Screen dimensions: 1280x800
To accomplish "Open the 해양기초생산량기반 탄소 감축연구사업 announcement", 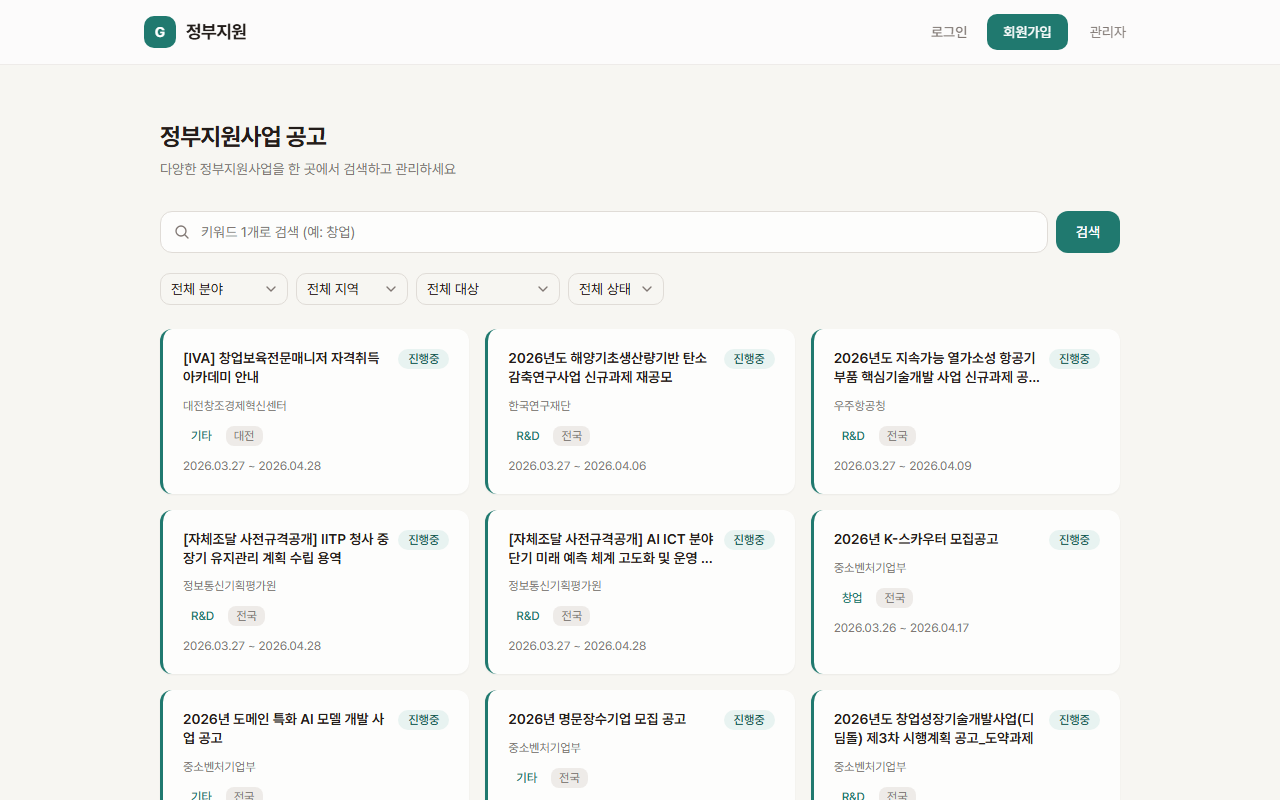I will point(607,367).
